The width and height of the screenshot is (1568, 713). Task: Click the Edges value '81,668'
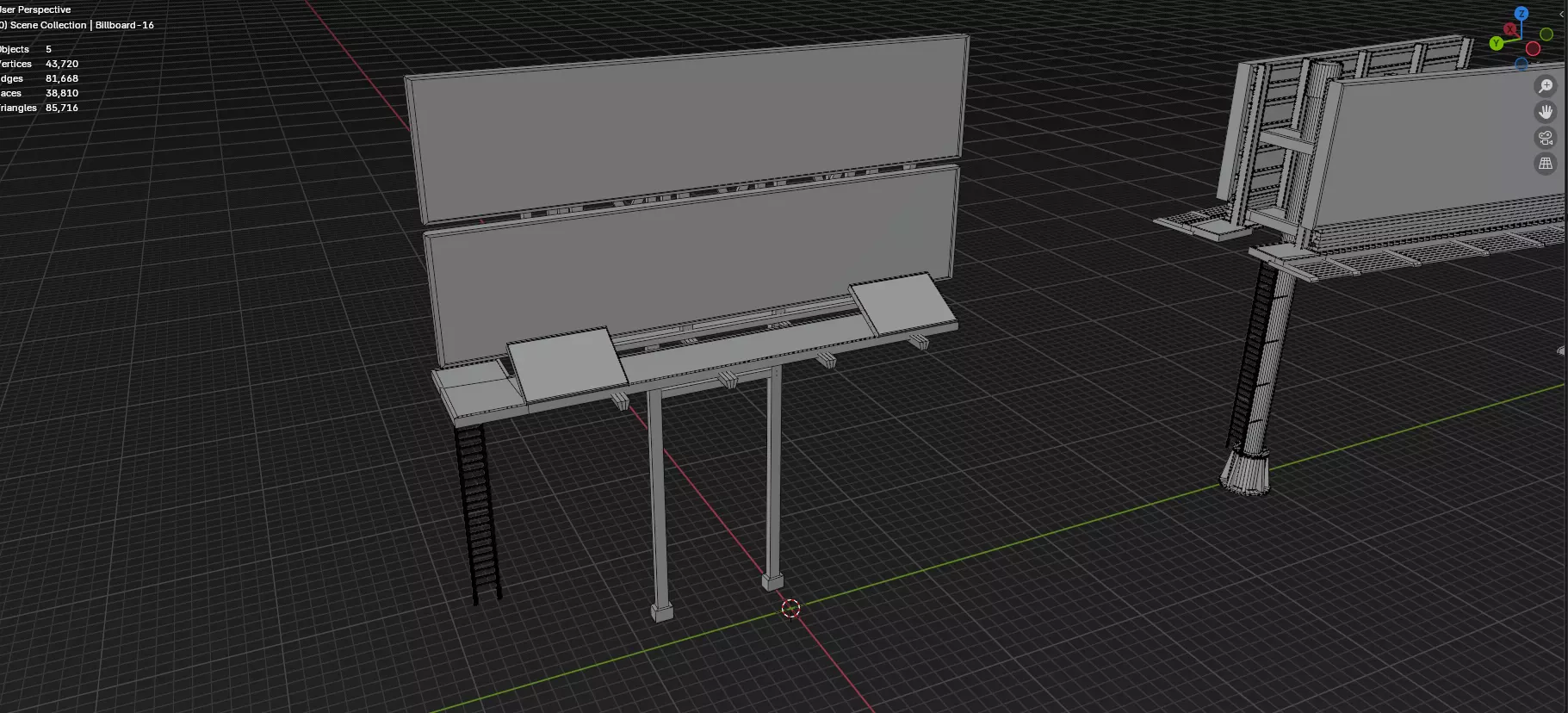click(62, 78)
